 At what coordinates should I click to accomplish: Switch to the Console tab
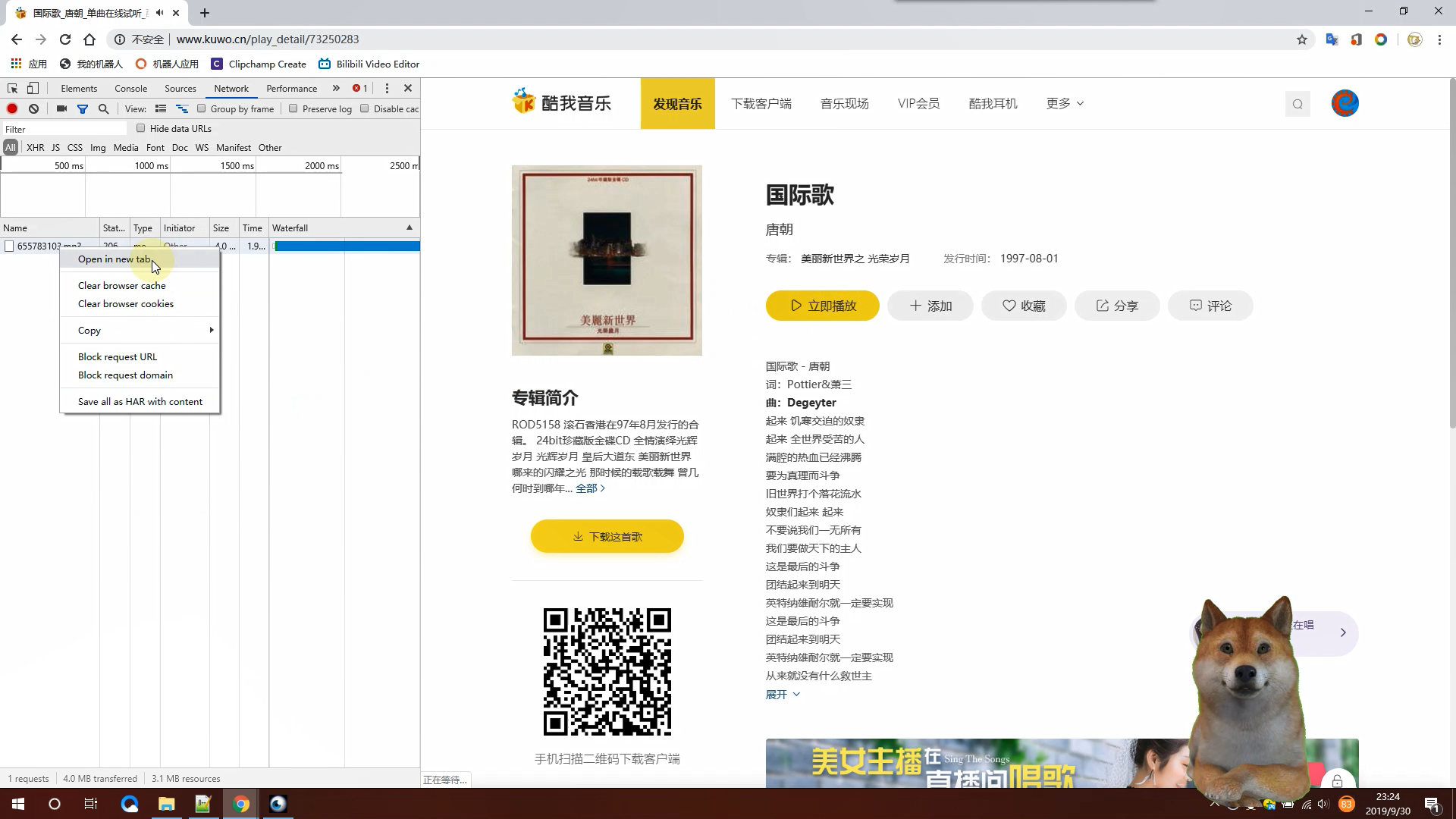click(x=130, y=89)
